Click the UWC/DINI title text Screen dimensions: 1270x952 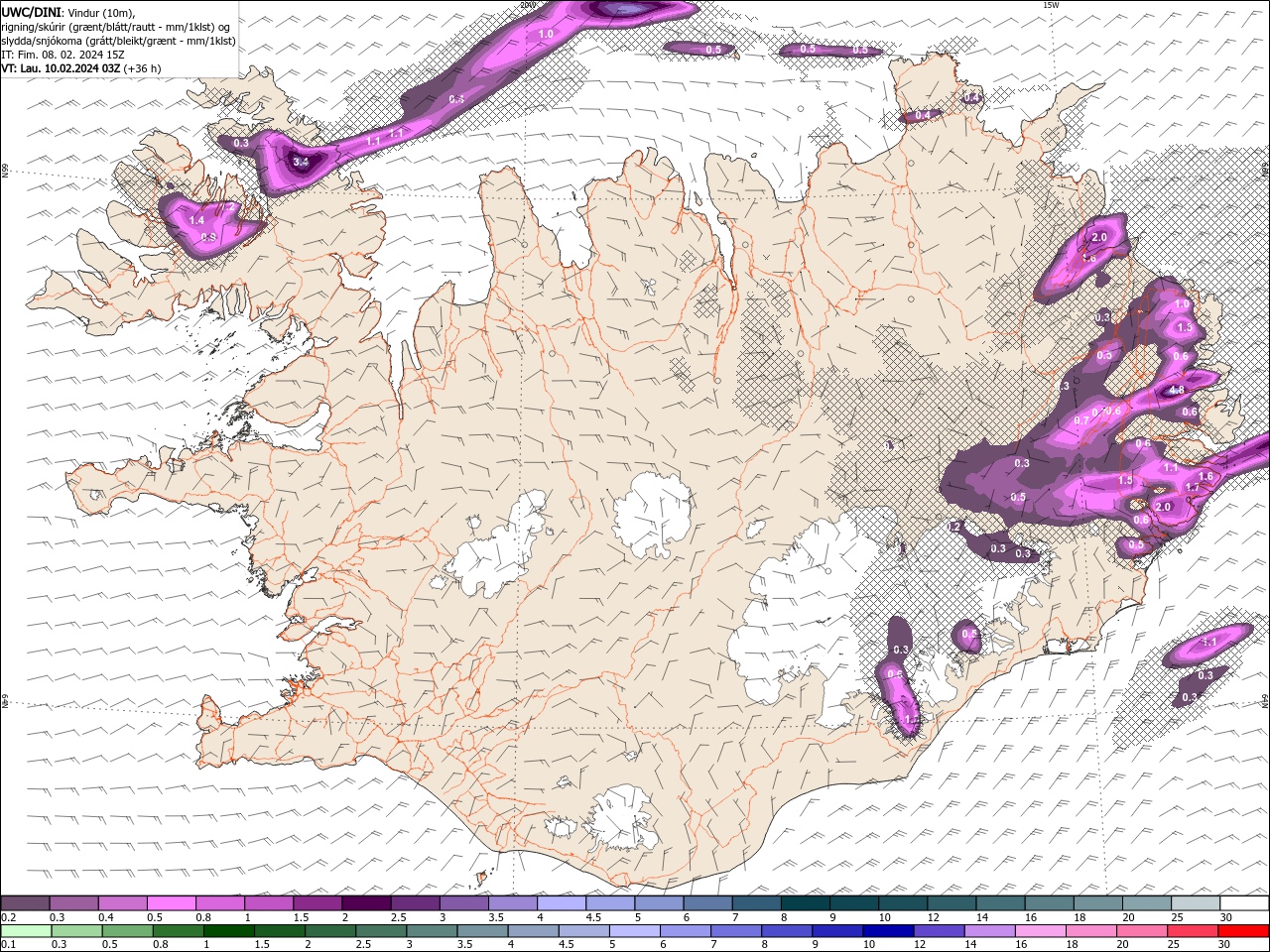(32, 11)
